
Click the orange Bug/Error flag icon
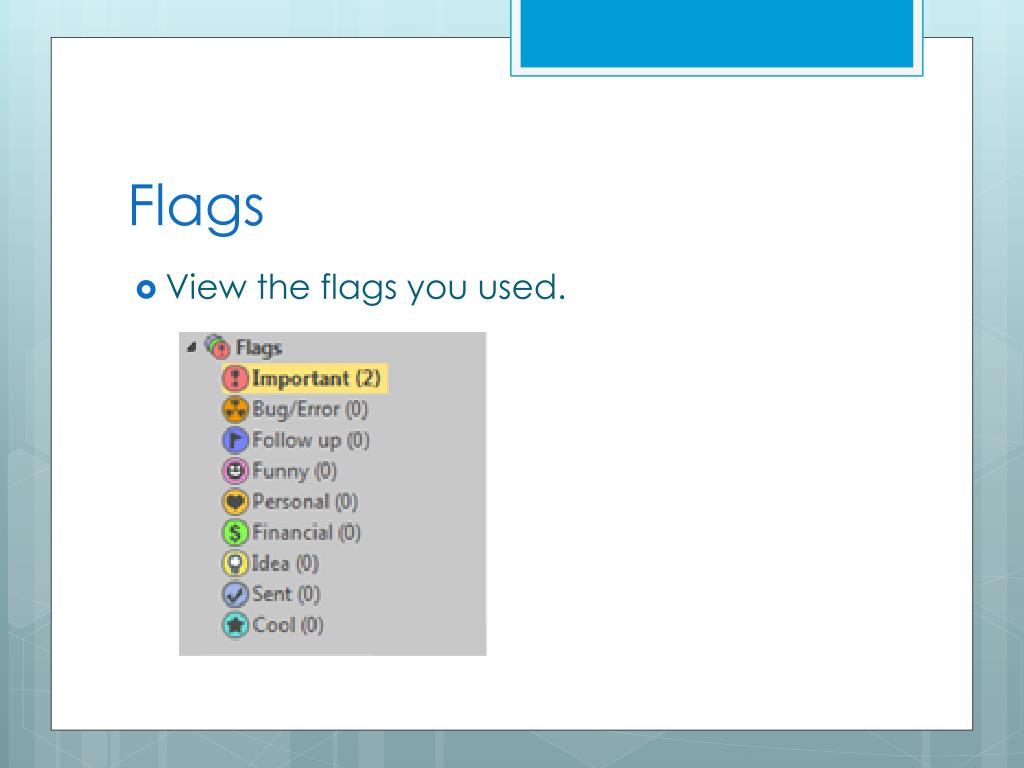click(235, 409)
